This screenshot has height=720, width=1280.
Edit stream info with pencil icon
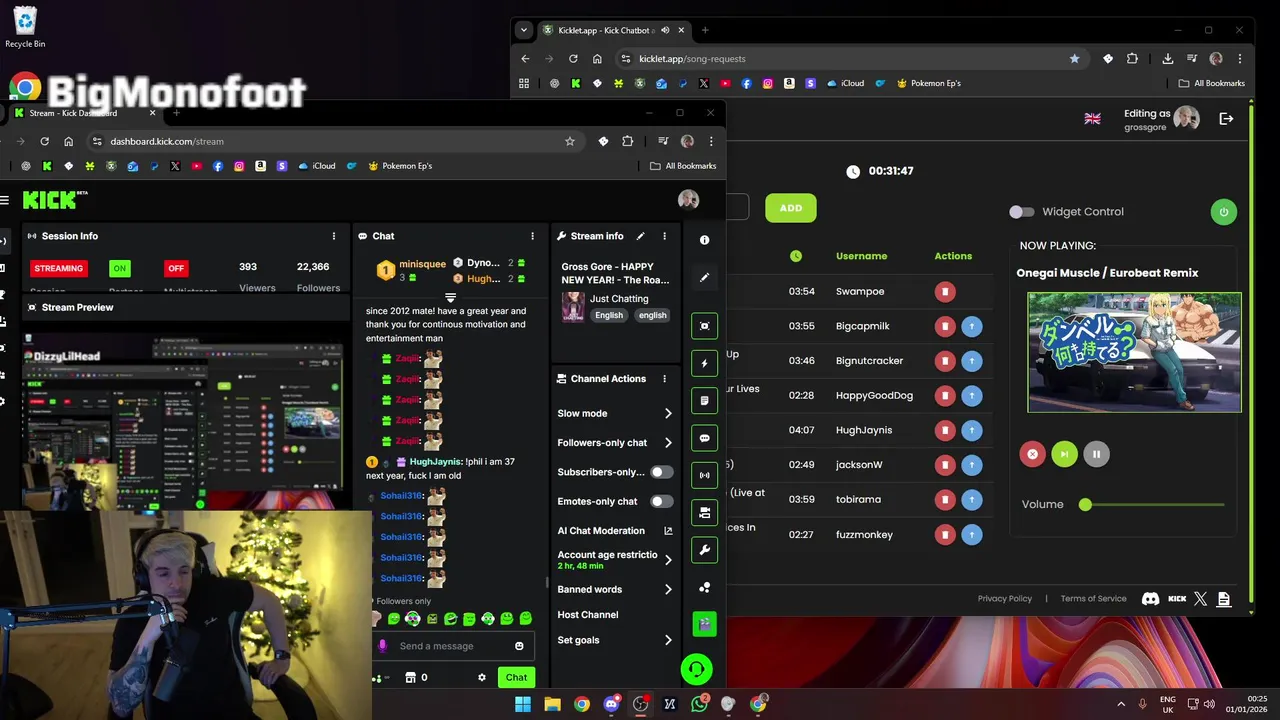click(x=640, y=236)
